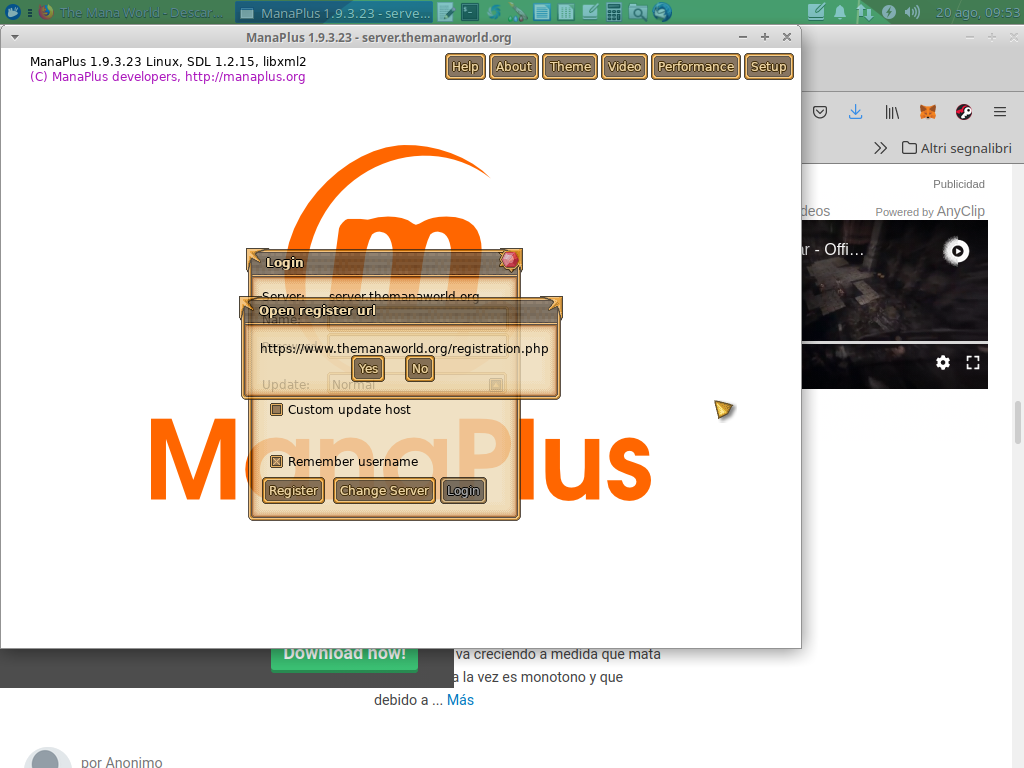Confirm opening register URL with Yes
Image resolution: width=1024 pixels, height=768 pixels.
pyautogui.click(x=368, y=368)
